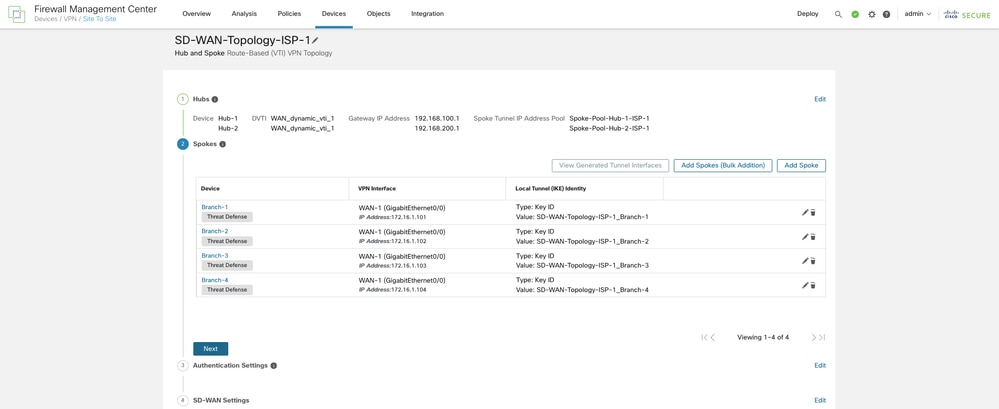Click the green deployment status check icon
This screenshot has width=999, height=409.
click(855, 14)
